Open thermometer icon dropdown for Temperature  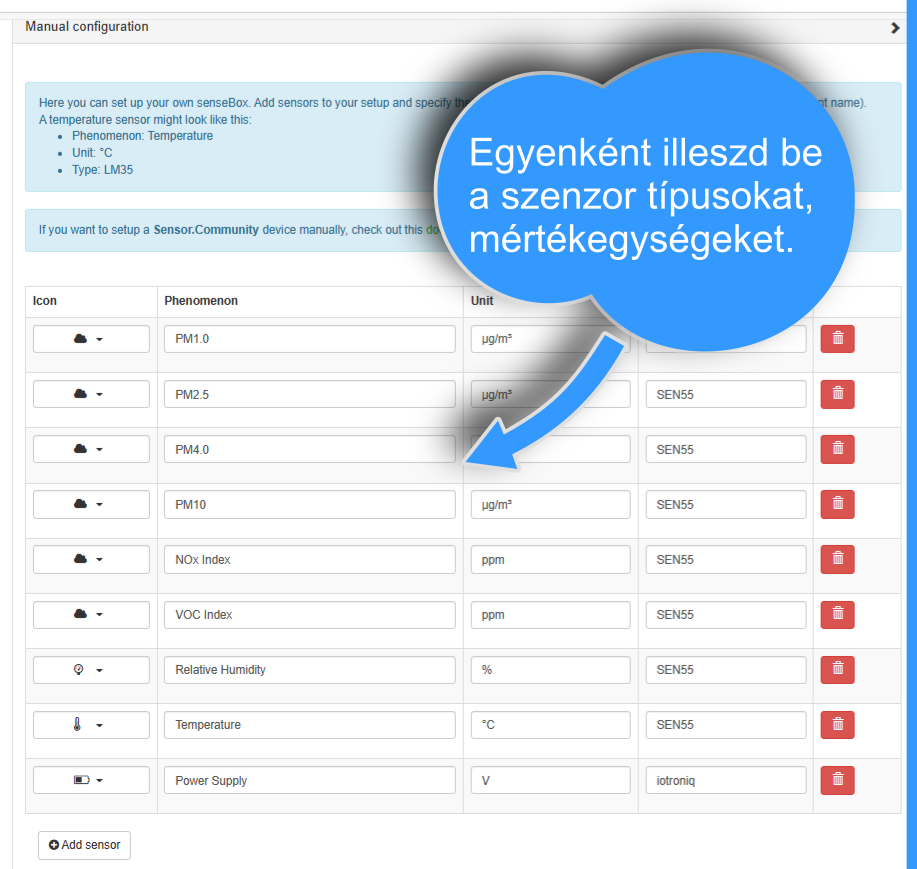(91, 725)
